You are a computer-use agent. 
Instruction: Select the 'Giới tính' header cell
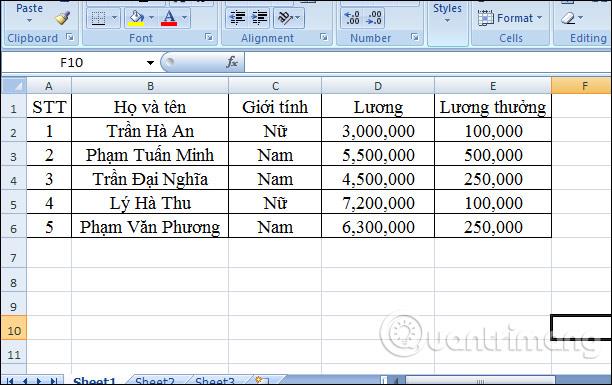point(275,106)
